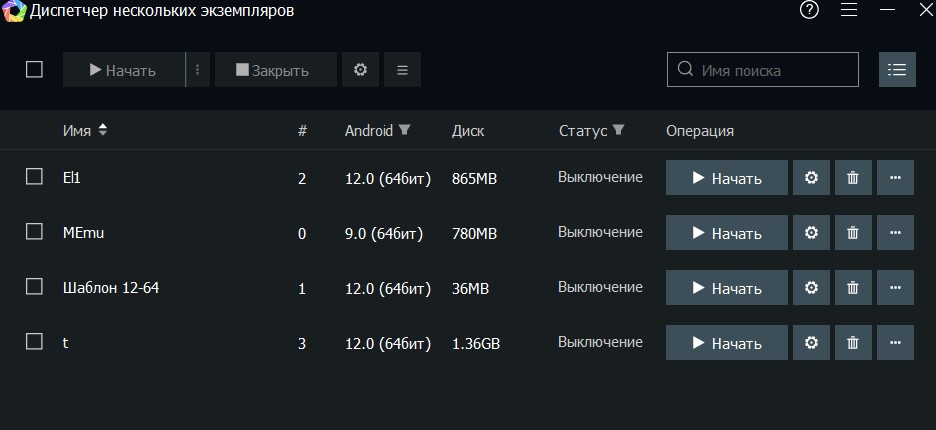Delete the MEmu instance via trash icon
This screenshot has width=936, height=430.
[853, 233]
